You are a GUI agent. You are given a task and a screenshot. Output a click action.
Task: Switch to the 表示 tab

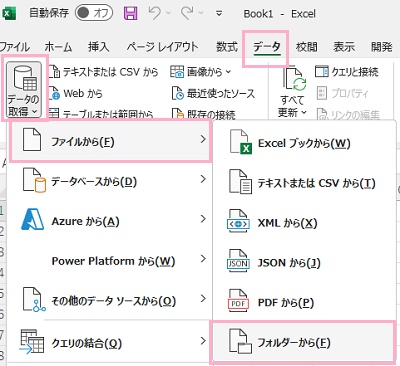tap(344, 47)
